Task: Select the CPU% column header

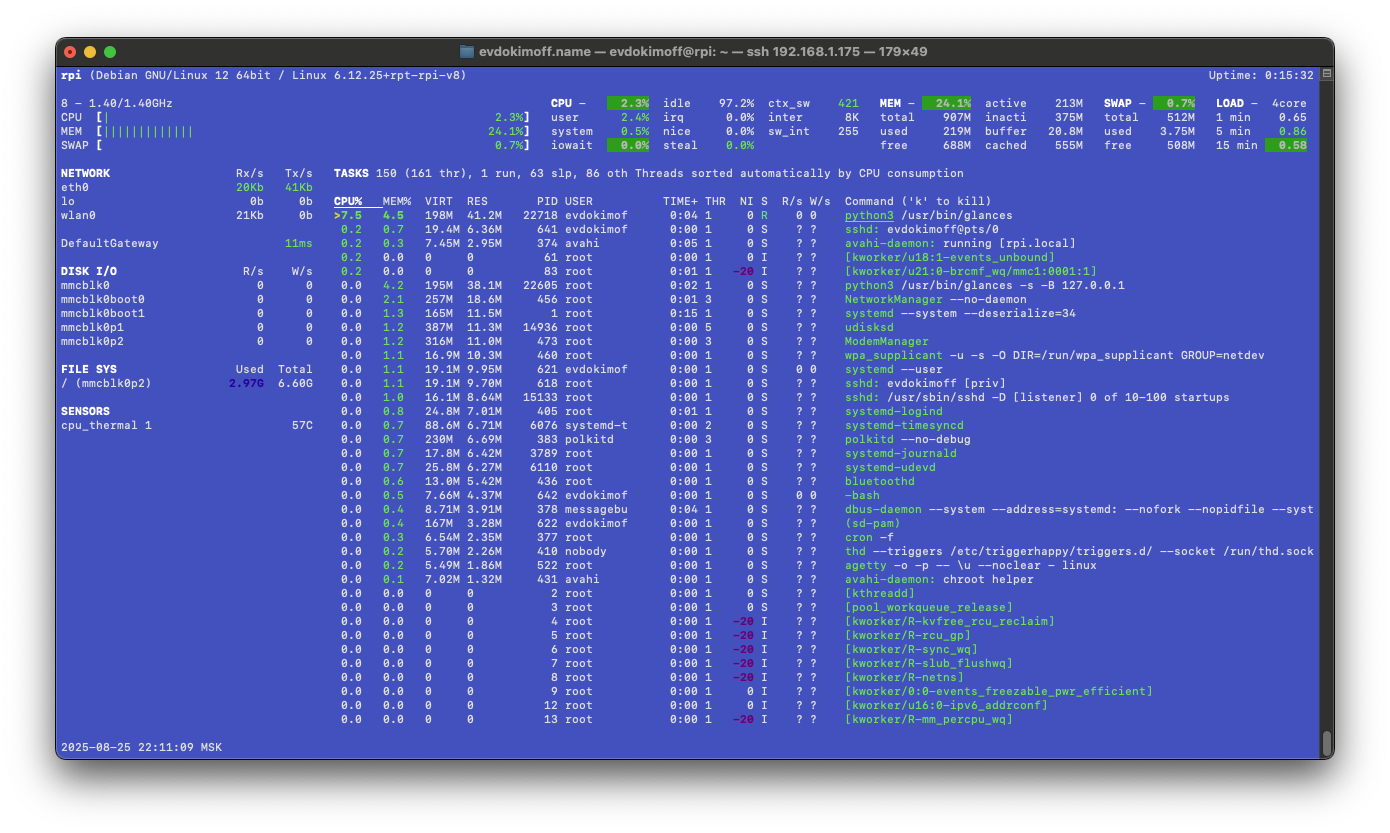Action: click(x=348, y=201)
